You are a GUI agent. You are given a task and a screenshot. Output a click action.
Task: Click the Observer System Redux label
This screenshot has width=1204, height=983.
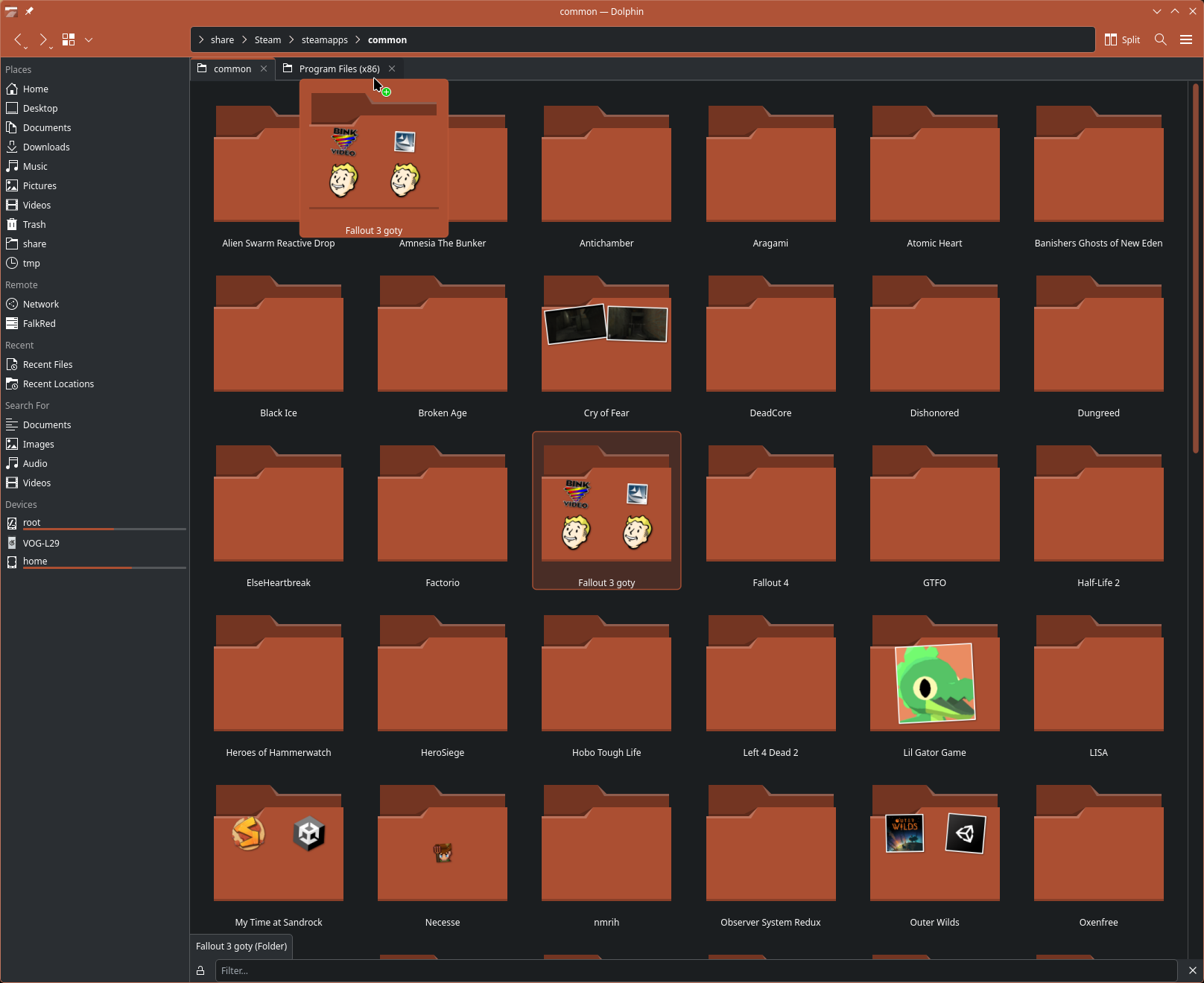(x=770, y=923)
